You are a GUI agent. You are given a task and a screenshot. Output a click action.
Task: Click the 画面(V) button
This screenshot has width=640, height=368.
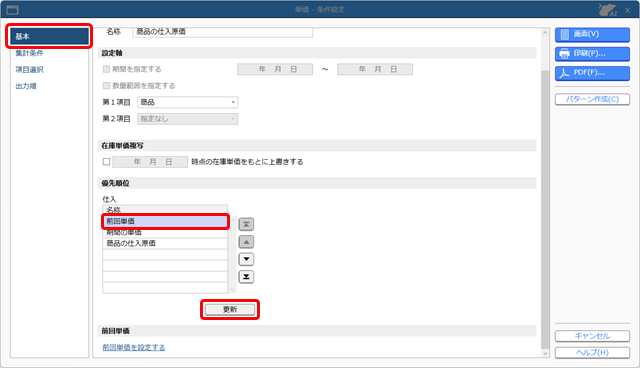(x=592, y=34)
